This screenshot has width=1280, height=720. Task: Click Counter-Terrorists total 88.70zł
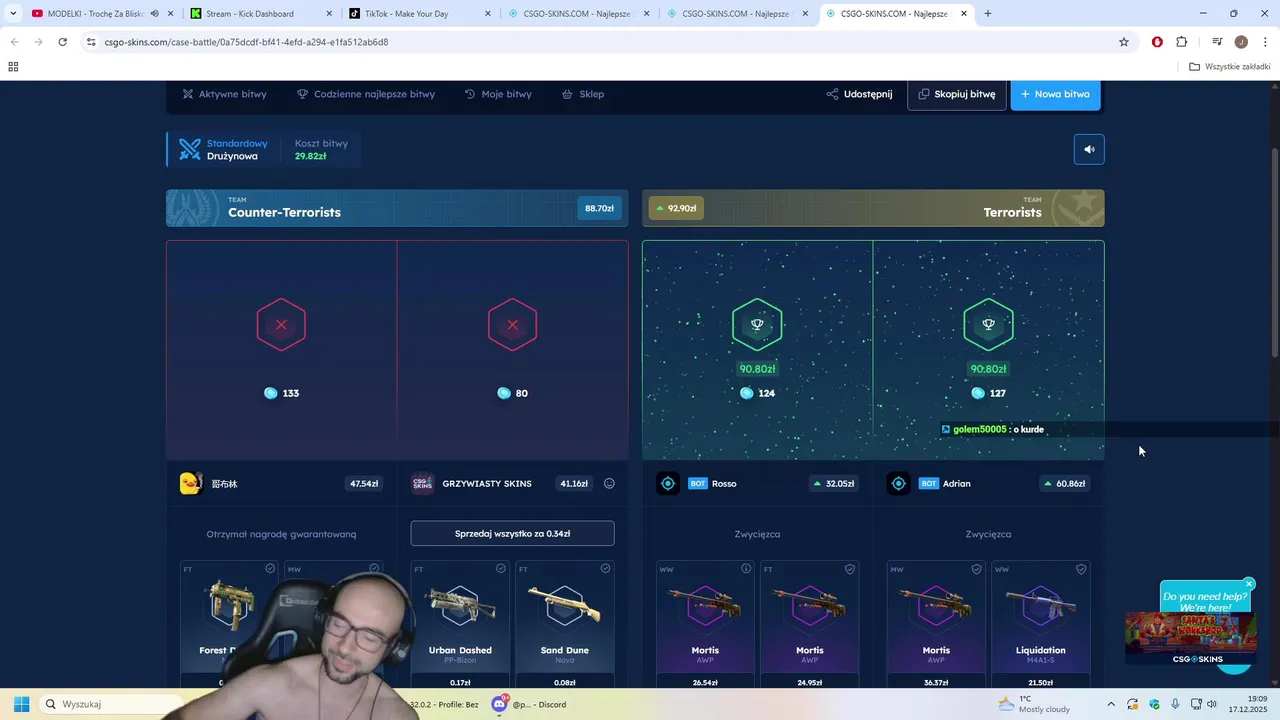[x=599, y=208]
